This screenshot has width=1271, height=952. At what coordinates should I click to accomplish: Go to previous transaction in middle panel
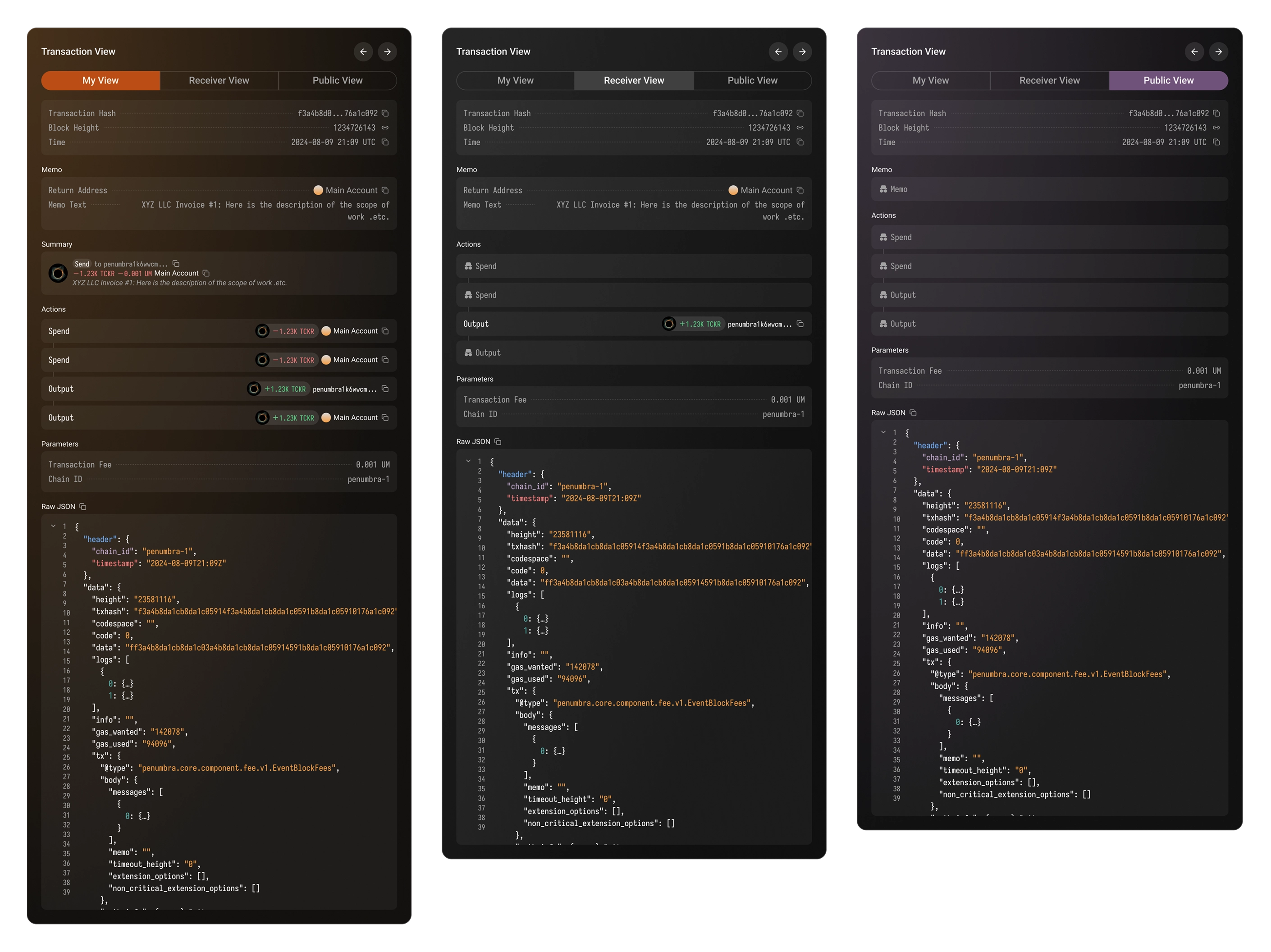click(x=778, y=52)
